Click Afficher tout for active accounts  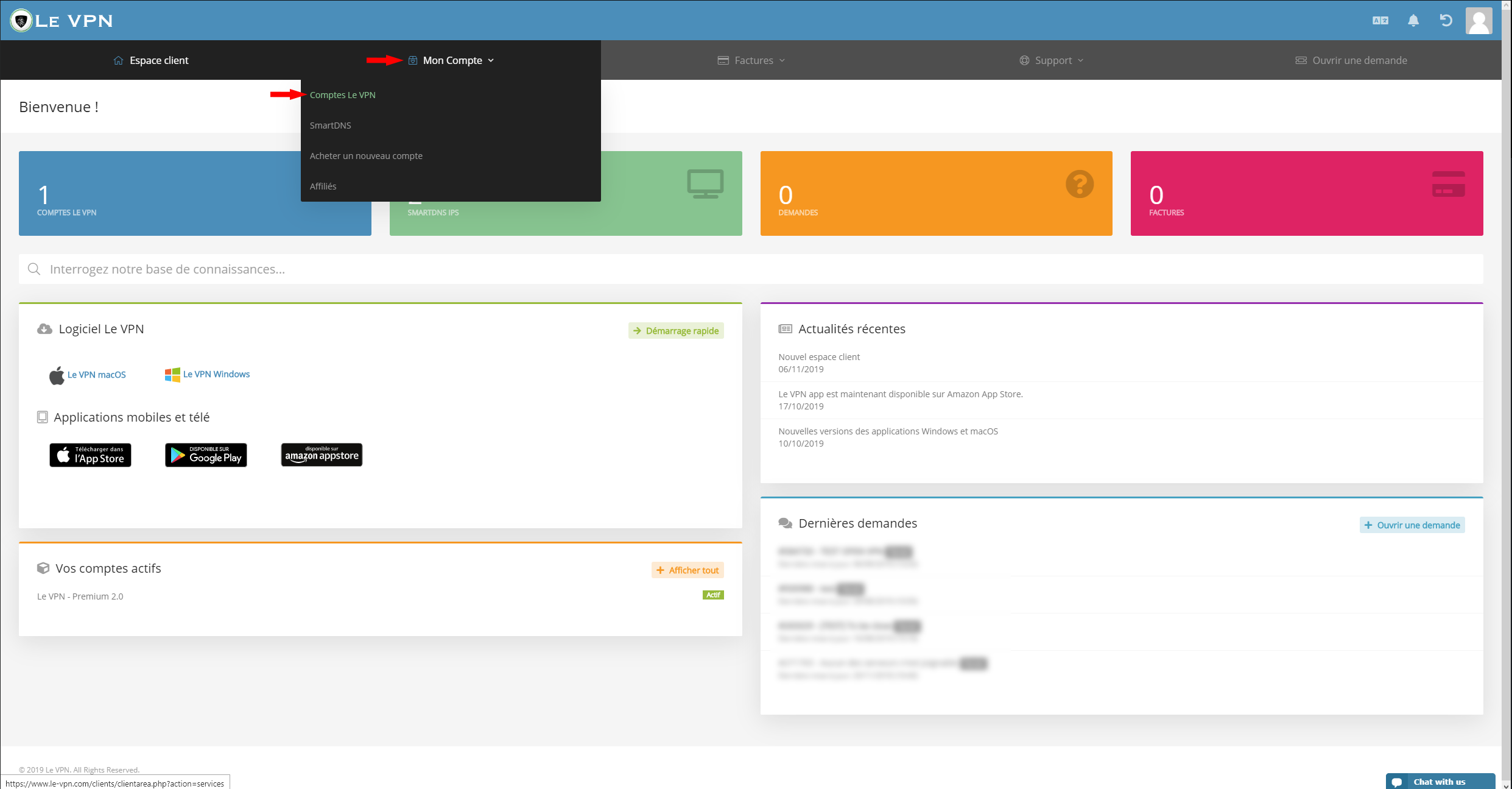(x=687, y=570)
